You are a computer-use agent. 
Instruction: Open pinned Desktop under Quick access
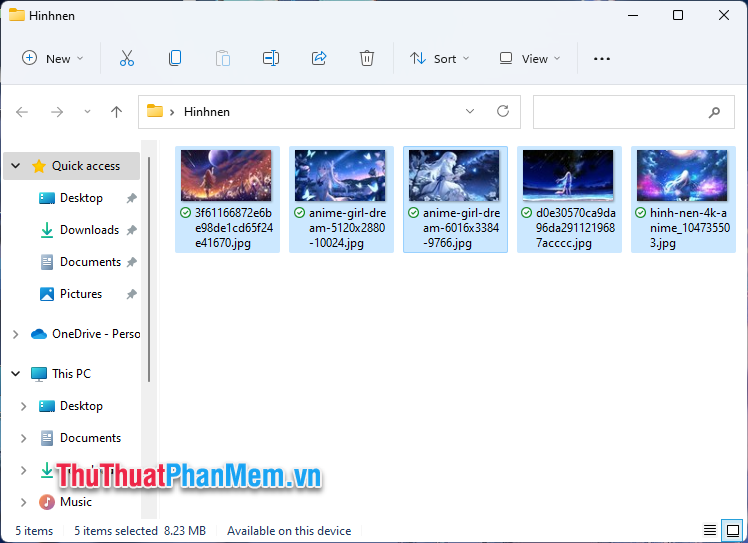click(x=81, y=198)
